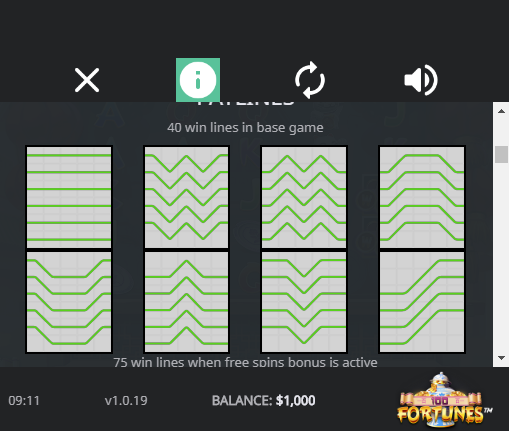Screen dimensions: 509x431
Task: Select the rising diagonal step paylines diagram
Action: (422, 302)
